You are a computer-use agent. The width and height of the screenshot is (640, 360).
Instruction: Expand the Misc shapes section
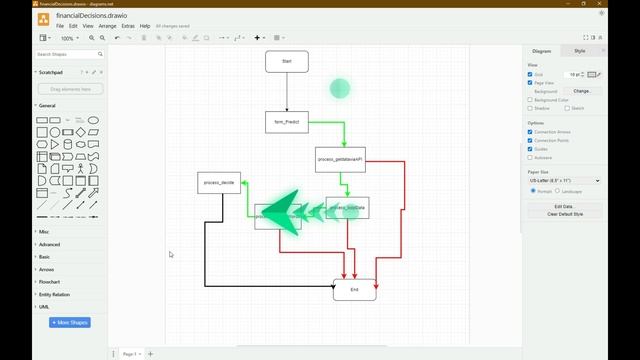point(44,232)
